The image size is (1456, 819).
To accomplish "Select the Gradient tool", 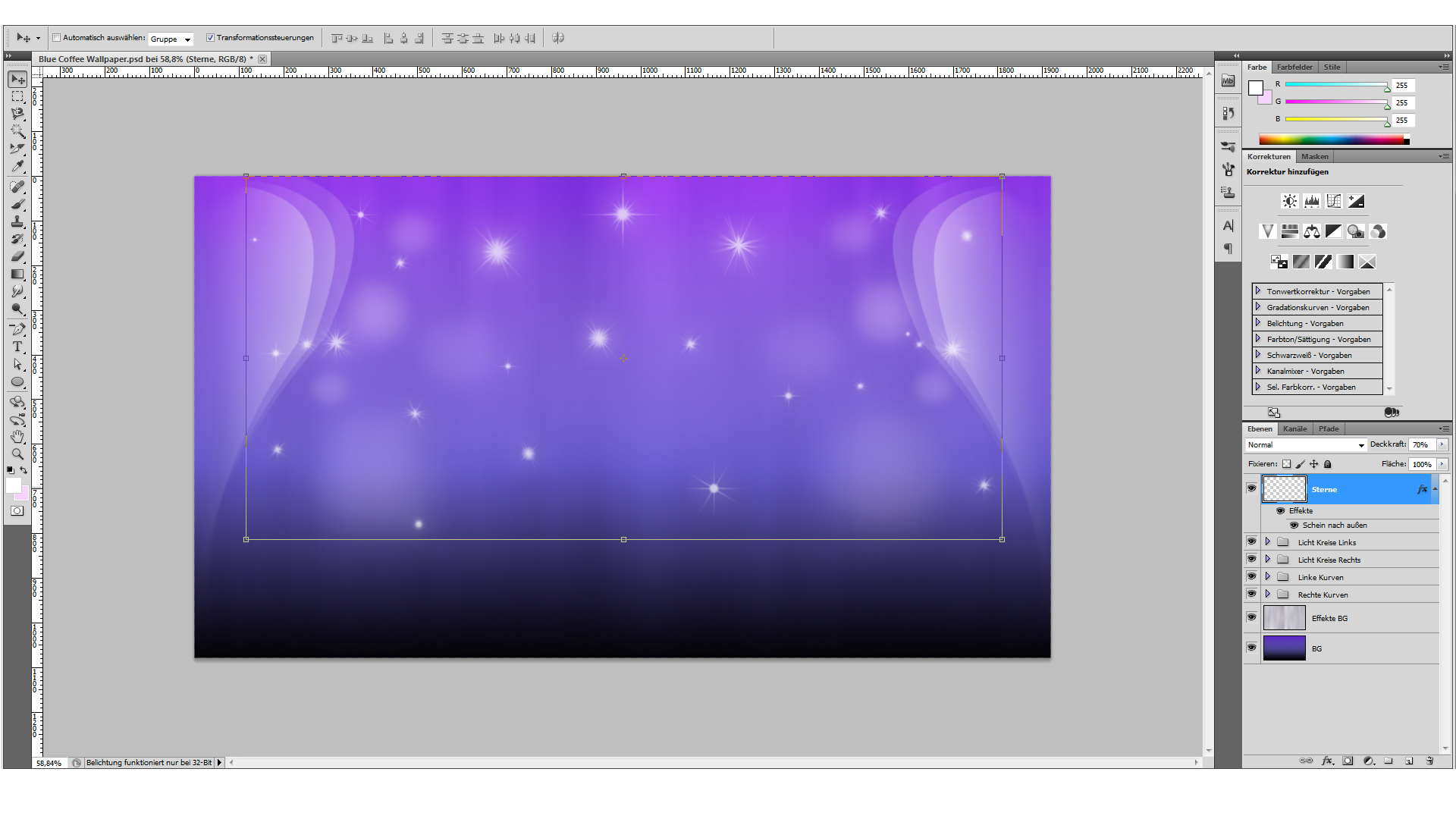I will [17, 274].
